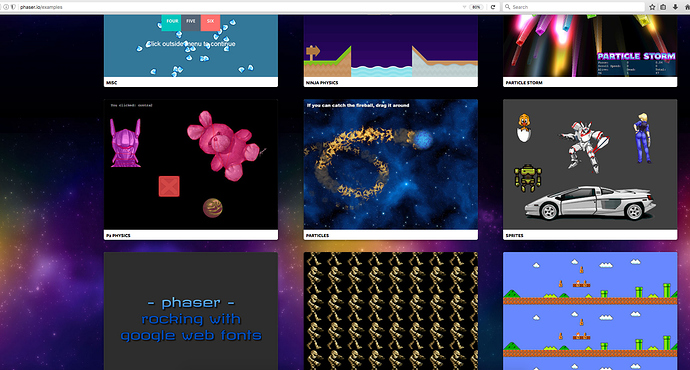The height and width of the screenshot is (370, 690).
Task: Click the tracking protection shield icon
Action: [x=13, y=7]
